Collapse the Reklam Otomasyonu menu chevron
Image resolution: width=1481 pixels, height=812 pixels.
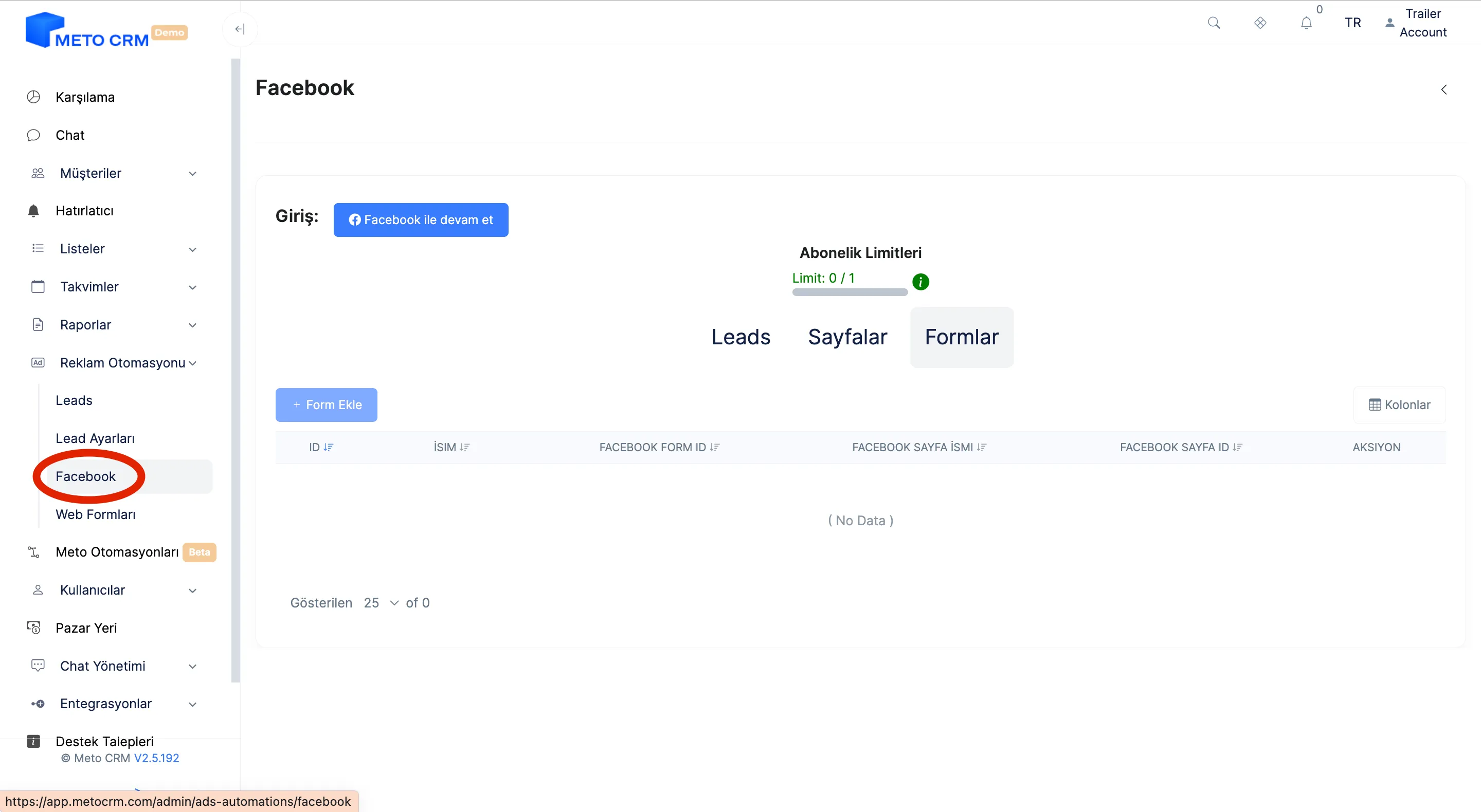pyautogui.click(x=193, y=363)
